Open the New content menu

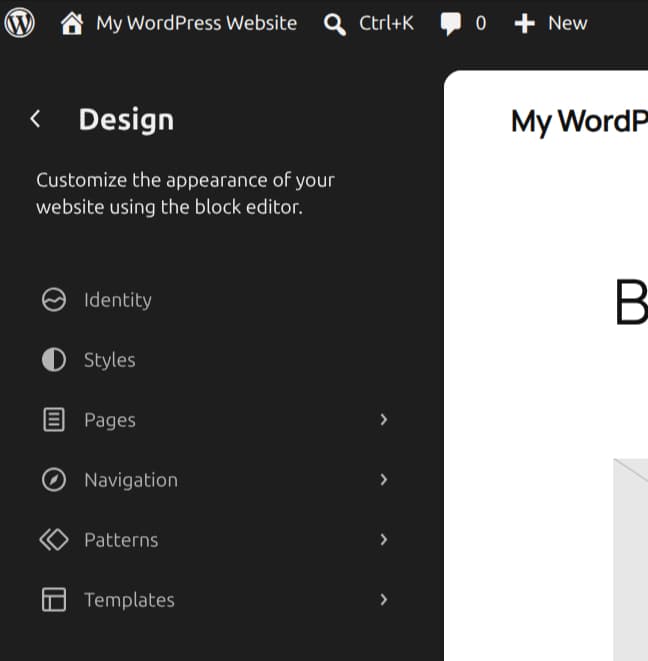[x=567, y=23]
